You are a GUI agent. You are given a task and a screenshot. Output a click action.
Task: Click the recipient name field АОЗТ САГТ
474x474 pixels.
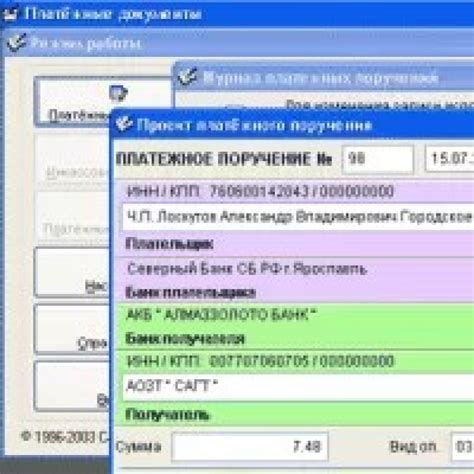pos(298,387)
